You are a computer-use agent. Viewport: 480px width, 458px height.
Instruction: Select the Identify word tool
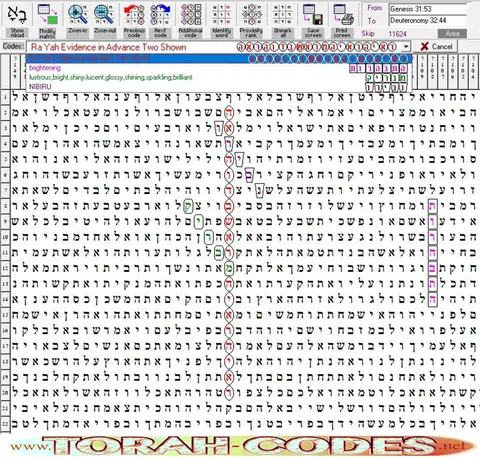222,15
